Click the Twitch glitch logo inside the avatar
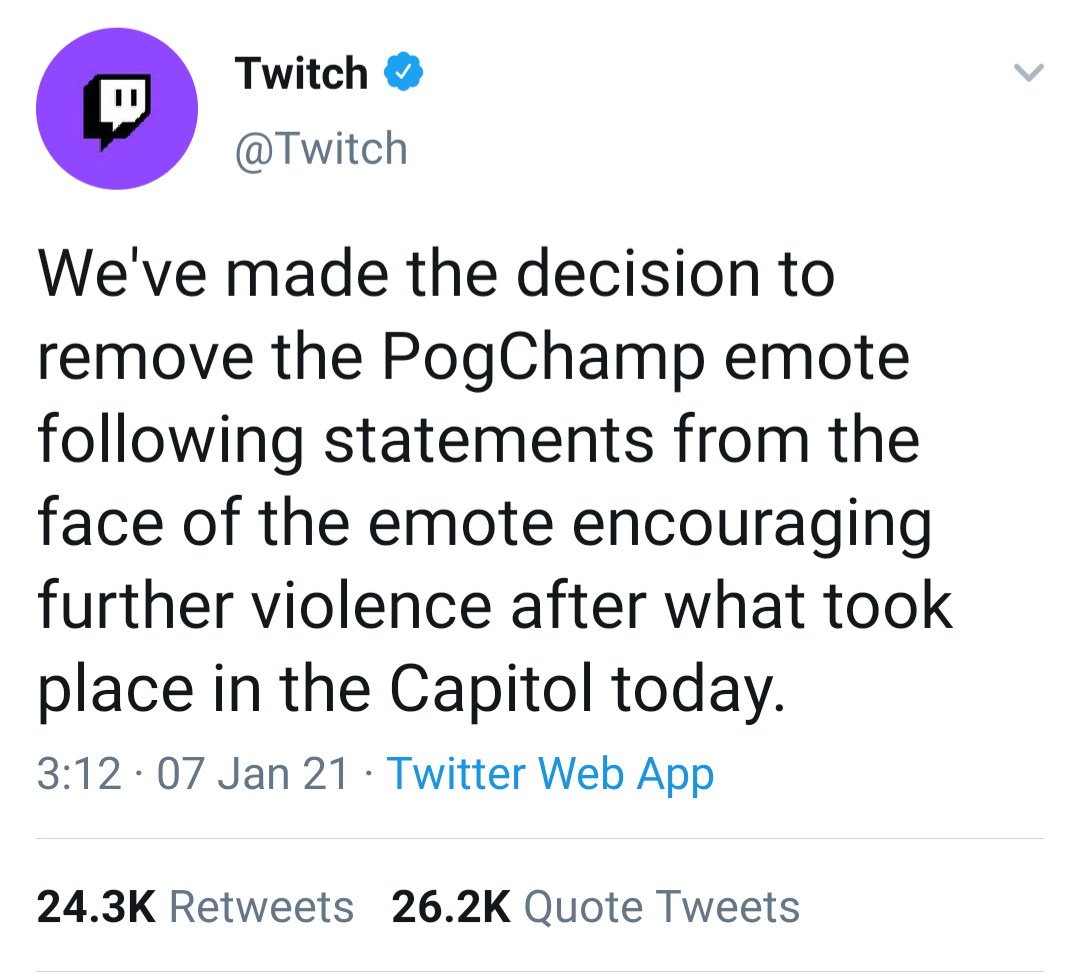Viewport: 1080px width, 979px height. point(116,110)
